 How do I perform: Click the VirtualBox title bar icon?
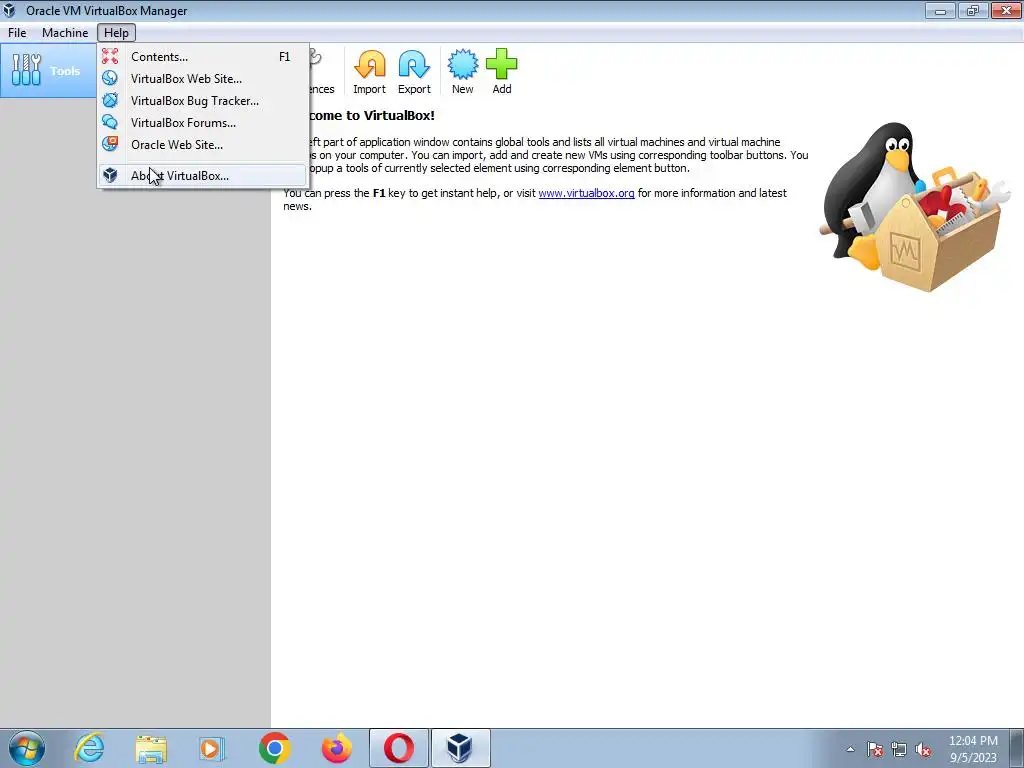10,10
